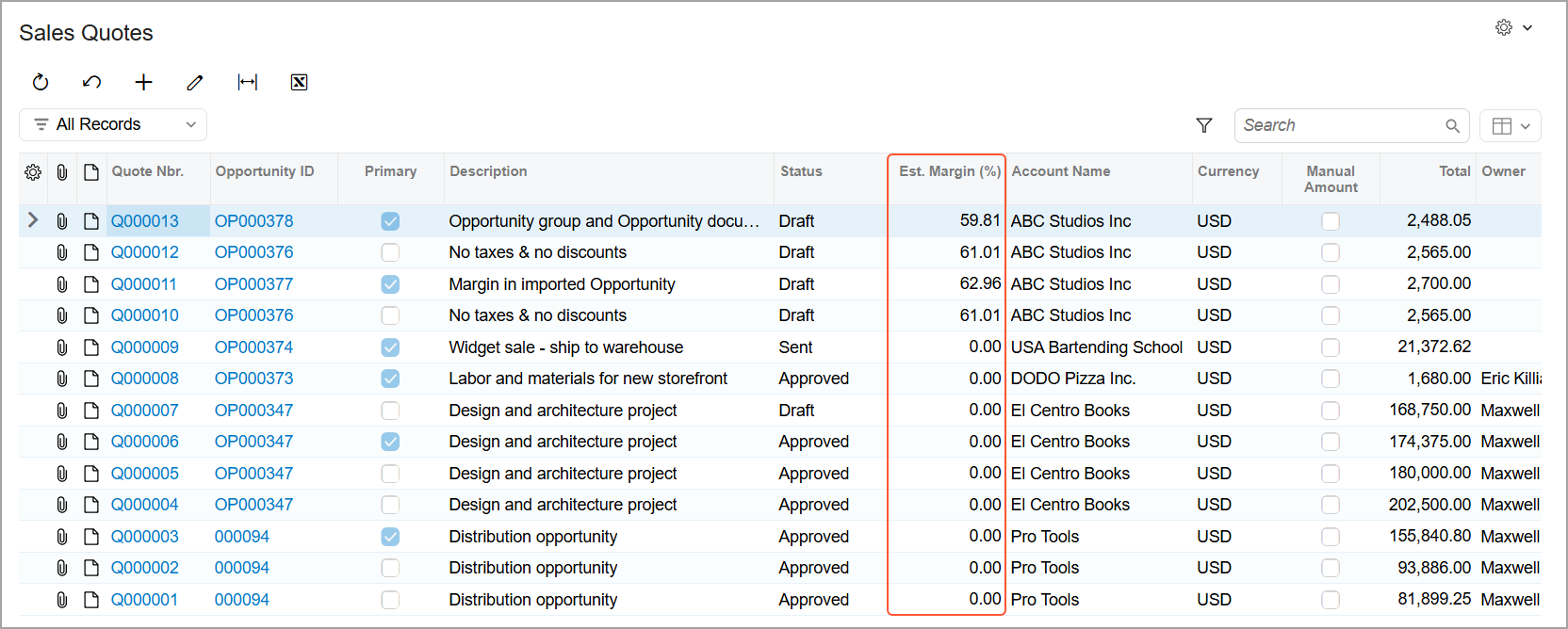Click the Undo toolbar icon
The width and height of the screenshot is (1568, 629).
[91, 82]
